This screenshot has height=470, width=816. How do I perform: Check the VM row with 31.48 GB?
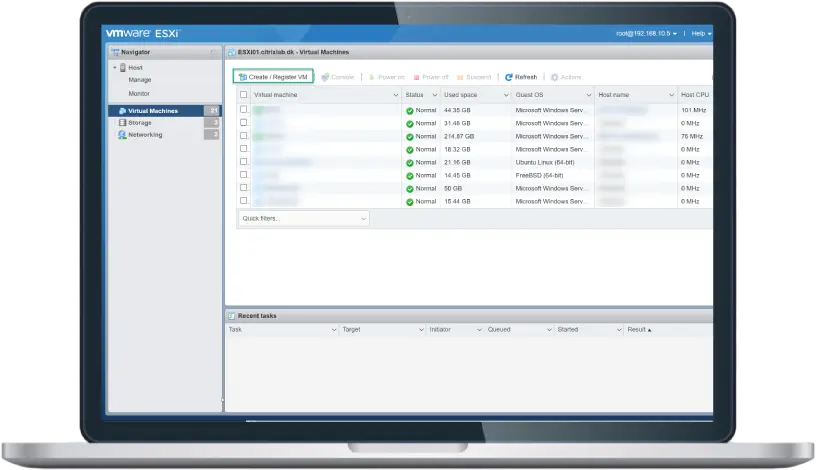click(x=244, y=122)
